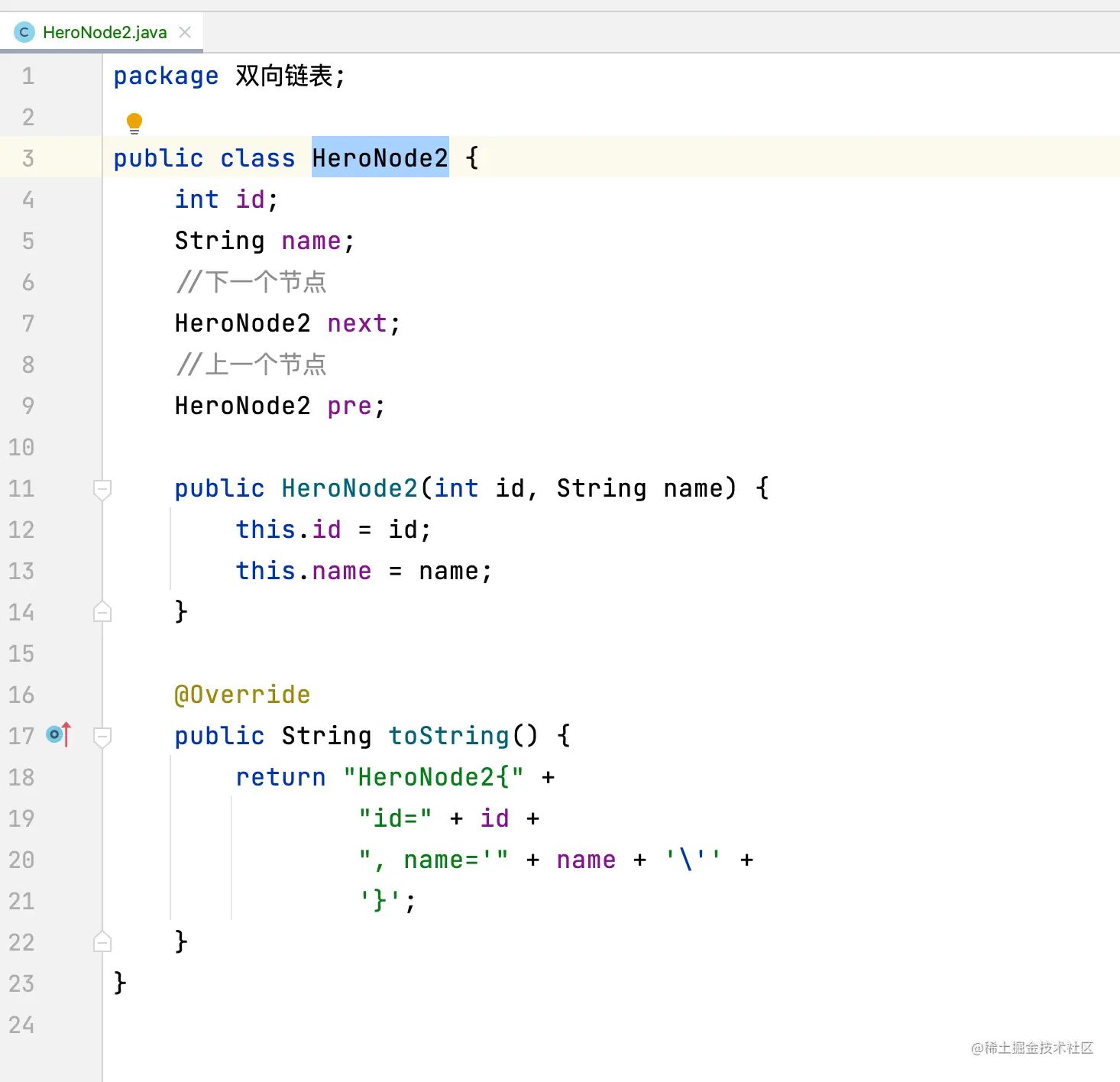
Task: Fold the toString method at line 17
Action: point(102,737)
